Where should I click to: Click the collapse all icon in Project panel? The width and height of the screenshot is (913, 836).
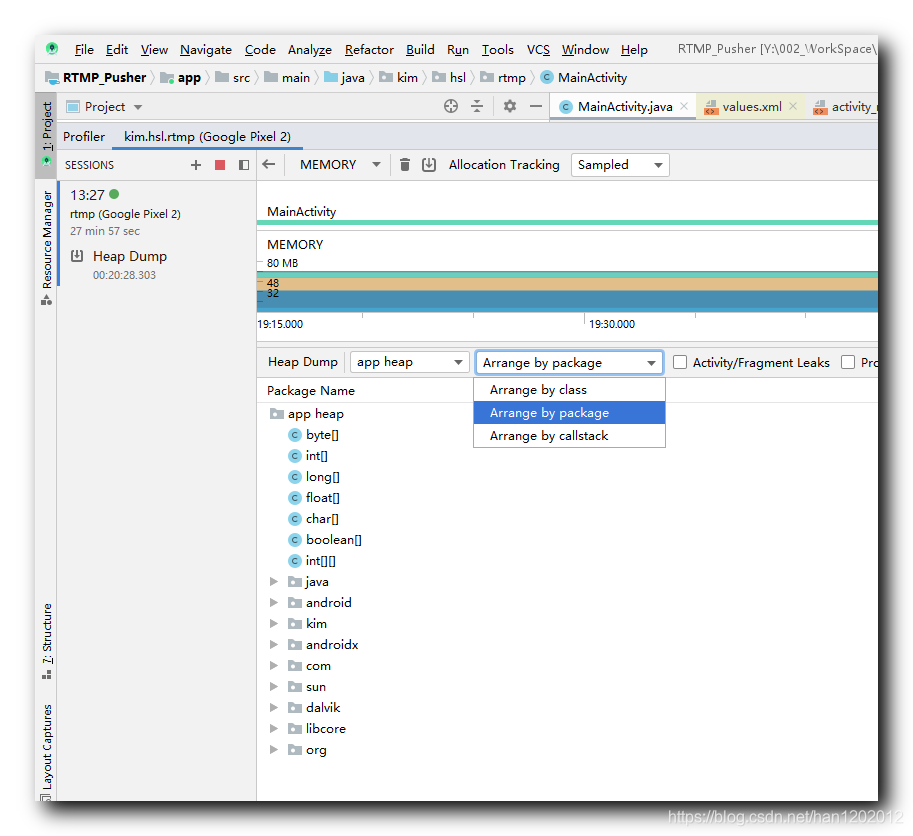click(477, 107)
